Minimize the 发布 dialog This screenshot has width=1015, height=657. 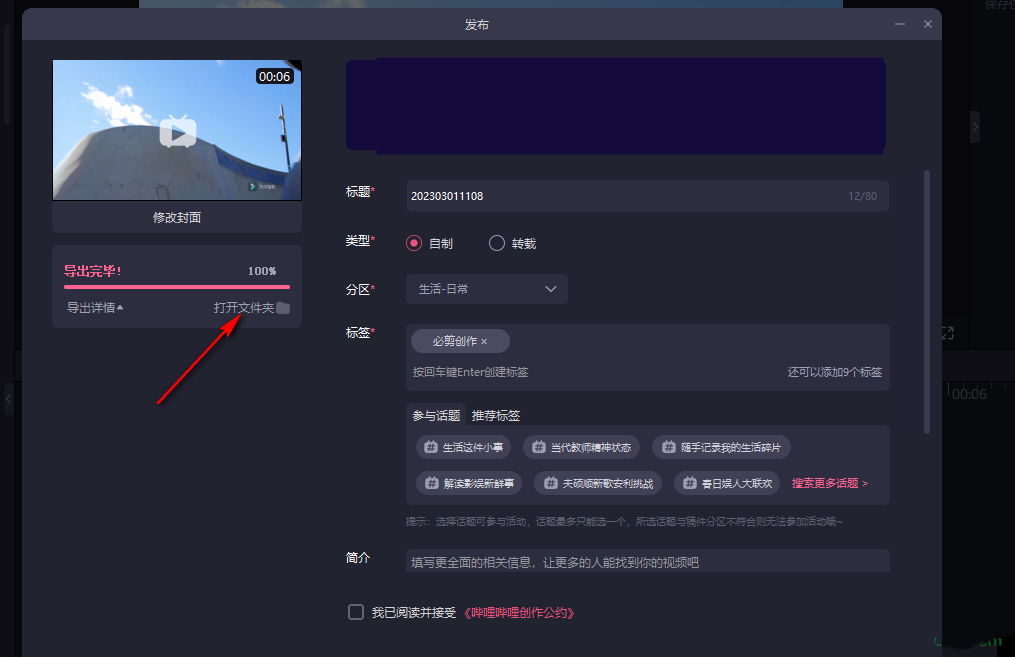[x=900, y=24]
